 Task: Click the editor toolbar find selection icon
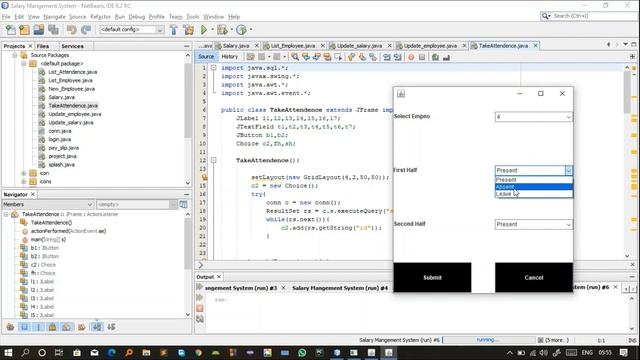pyautogui.click(x=295, y=57)
